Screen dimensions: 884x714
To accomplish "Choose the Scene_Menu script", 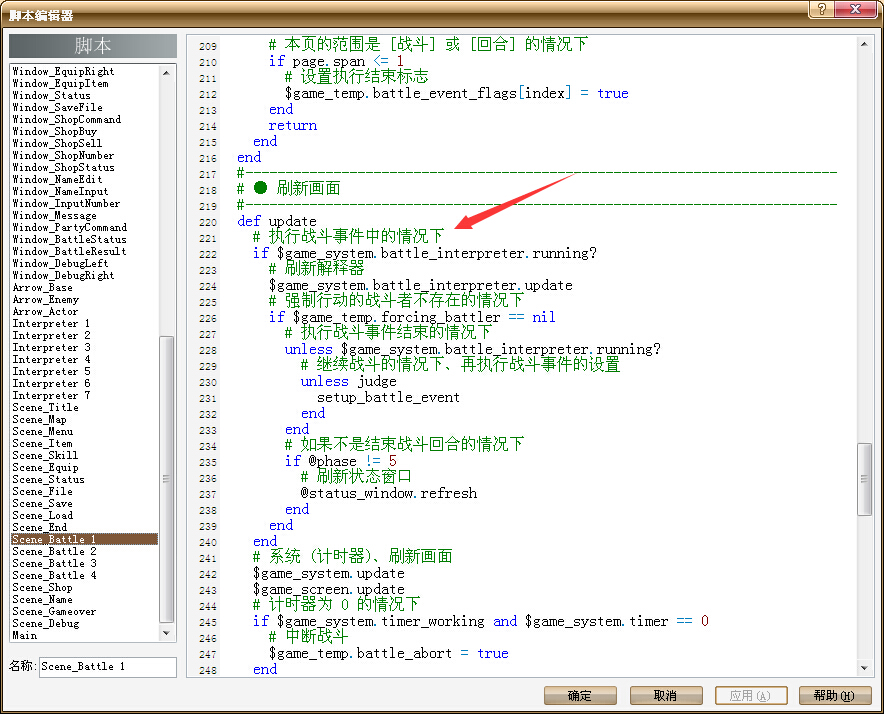I will (43, 431).
